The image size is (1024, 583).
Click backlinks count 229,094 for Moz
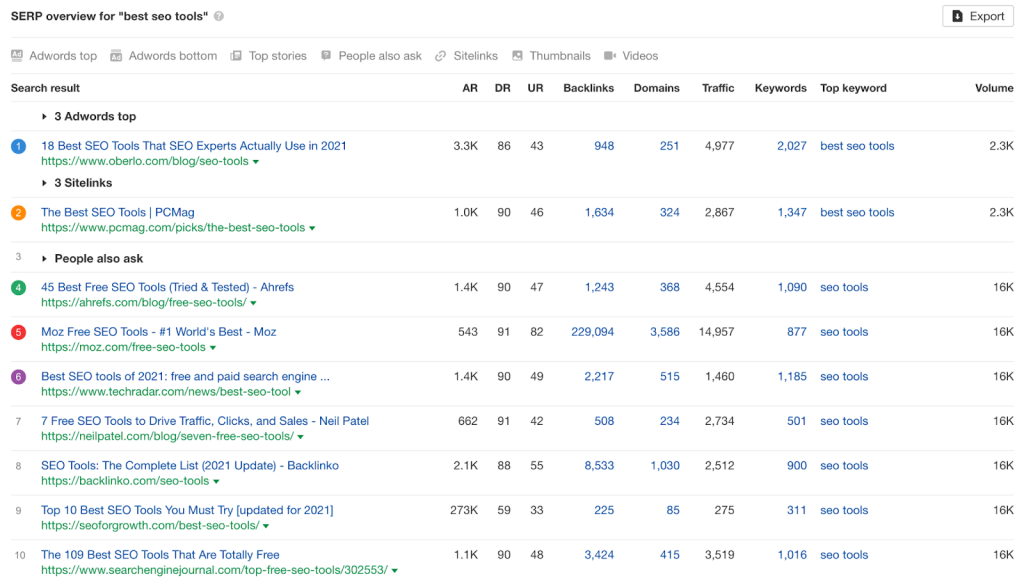click(x=592, y=332)
